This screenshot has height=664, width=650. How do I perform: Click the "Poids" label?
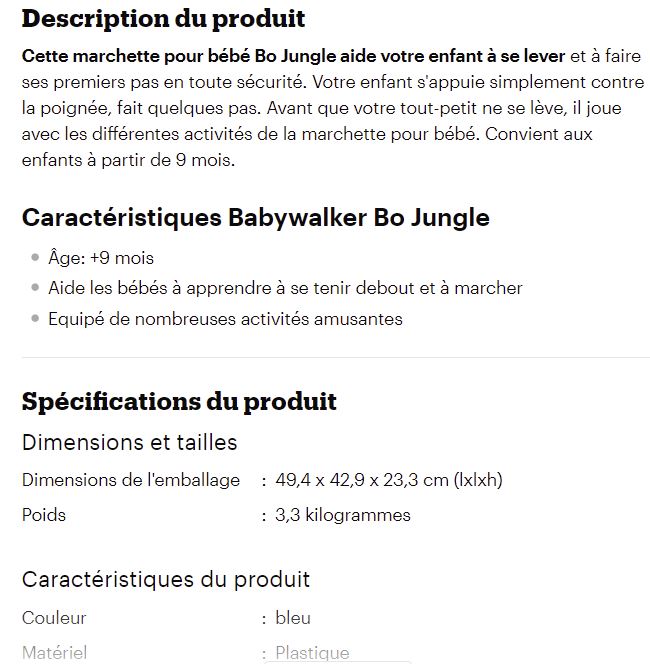click(44, 515)
